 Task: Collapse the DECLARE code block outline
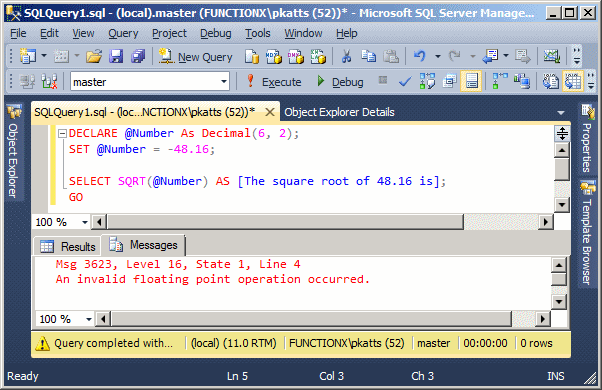click(x=62, y=134)
